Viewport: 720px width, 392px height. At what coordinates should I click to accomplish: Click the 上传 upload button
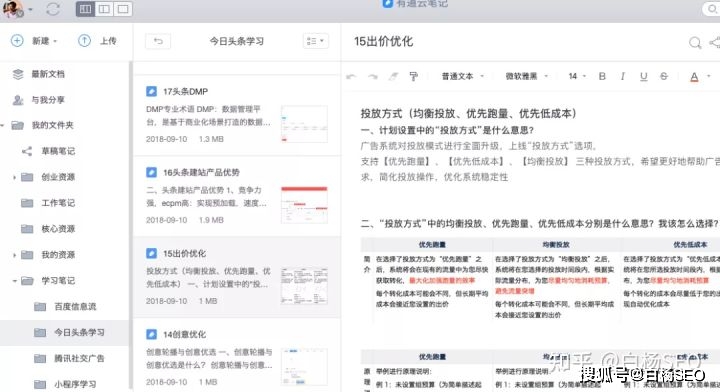pos(97,41)
